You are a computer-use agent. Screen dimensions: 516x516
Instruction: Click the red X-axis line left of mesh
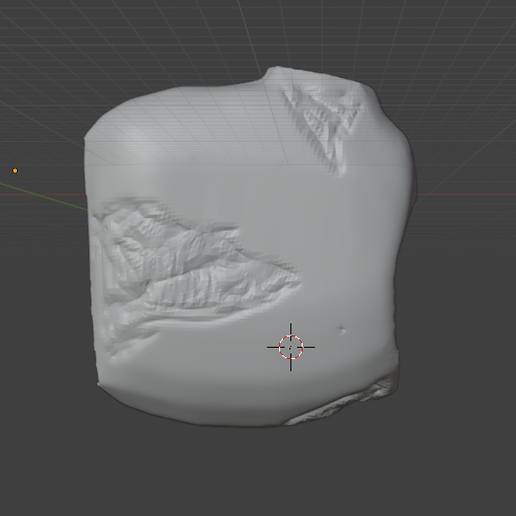[43, 194]
